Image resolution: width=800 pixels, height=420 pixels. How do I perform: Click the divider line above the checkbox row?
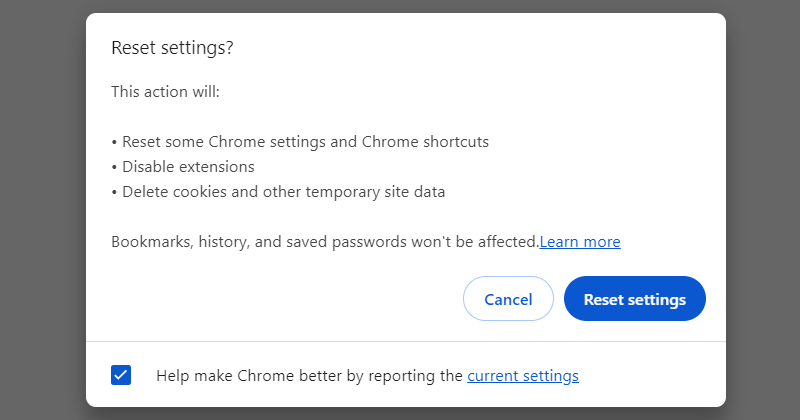(x=400, y=341)
